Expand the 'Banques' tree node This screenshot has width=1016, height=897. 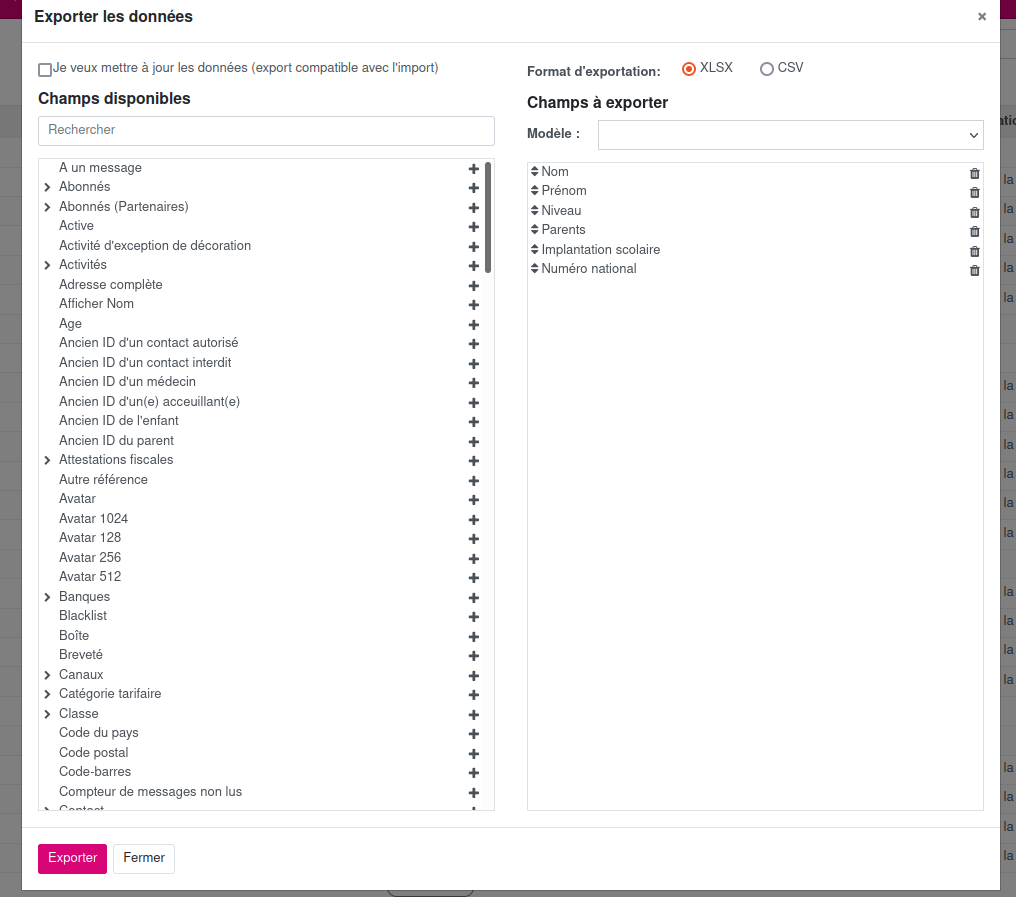47,598
